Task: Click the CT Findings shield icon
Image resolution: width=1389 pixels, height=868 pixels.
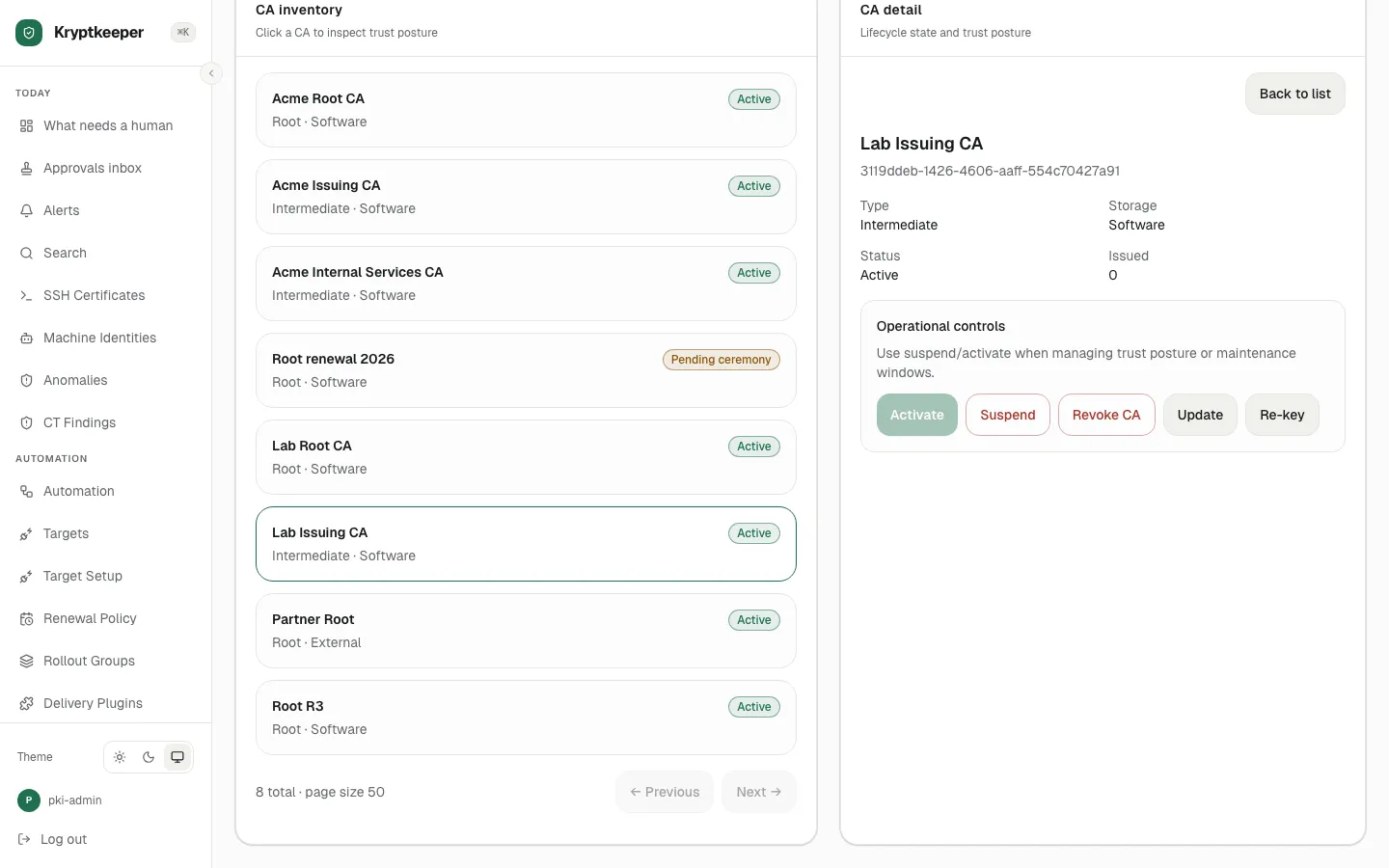Action: (x=26, y=423)
